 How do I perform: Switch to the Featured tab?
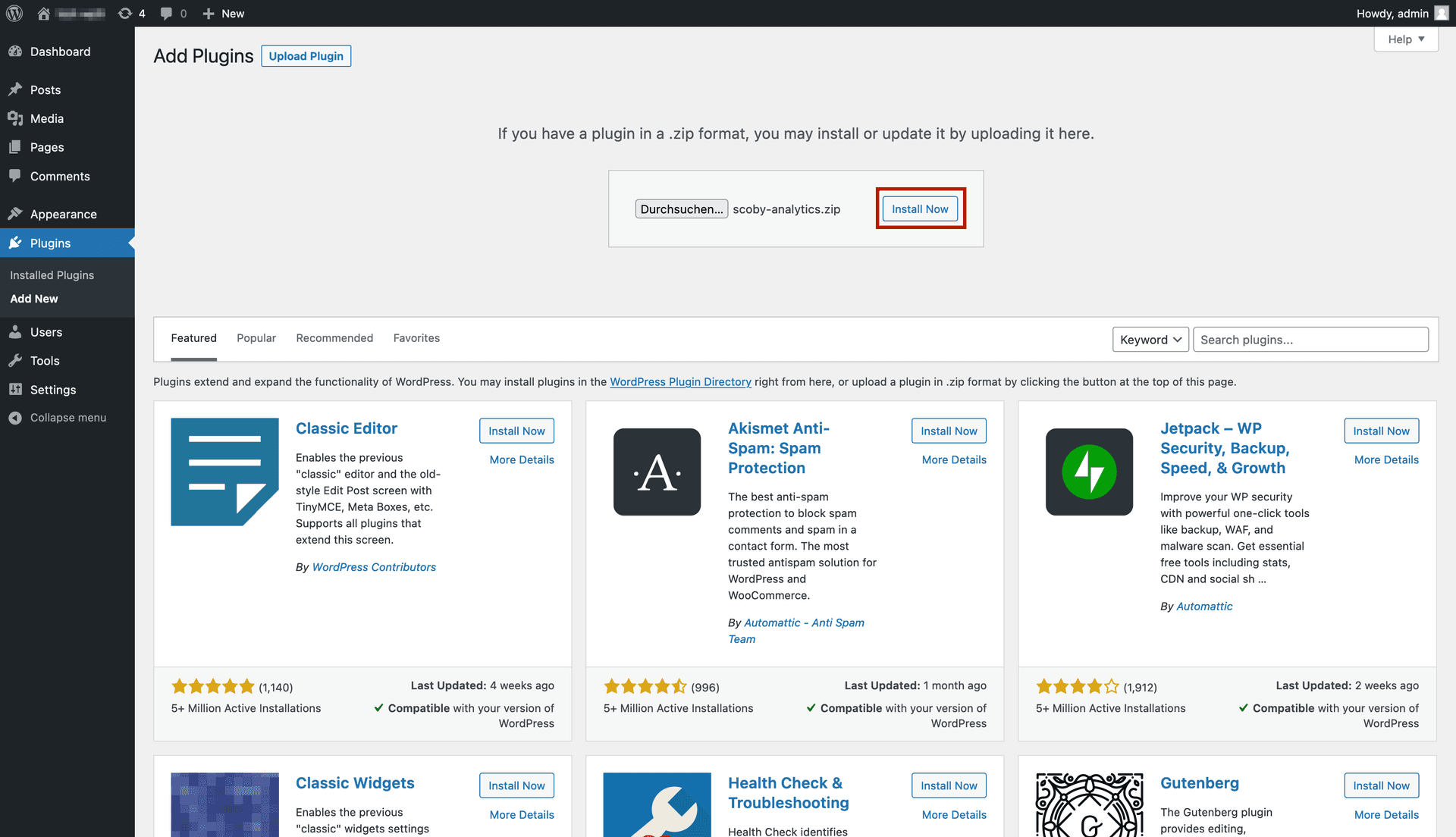193,338
